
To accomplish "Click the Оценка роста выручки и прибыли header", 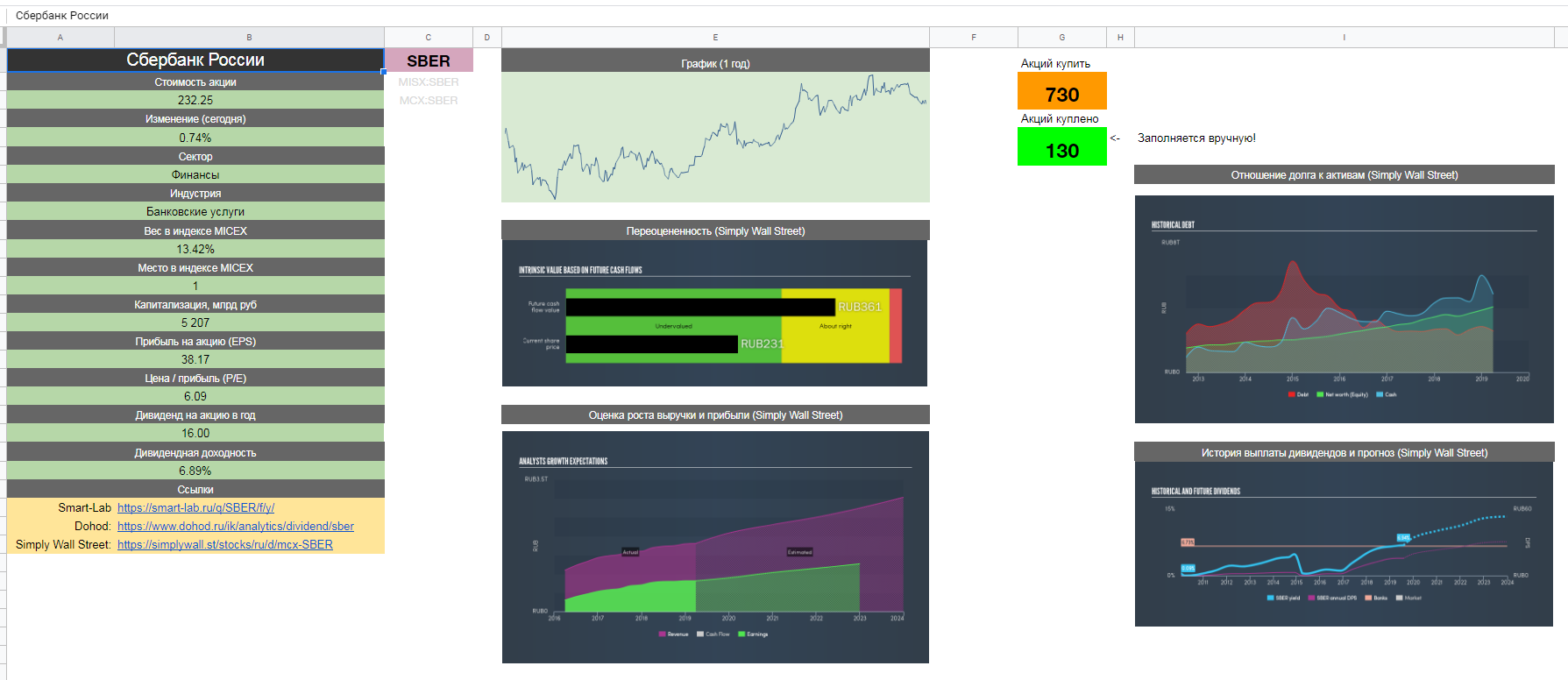I will 715,414.
